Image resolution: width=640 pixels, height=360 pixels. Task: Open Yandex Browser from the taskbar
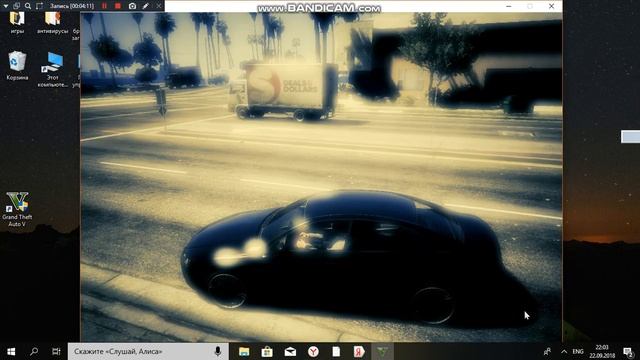point(313,351)
